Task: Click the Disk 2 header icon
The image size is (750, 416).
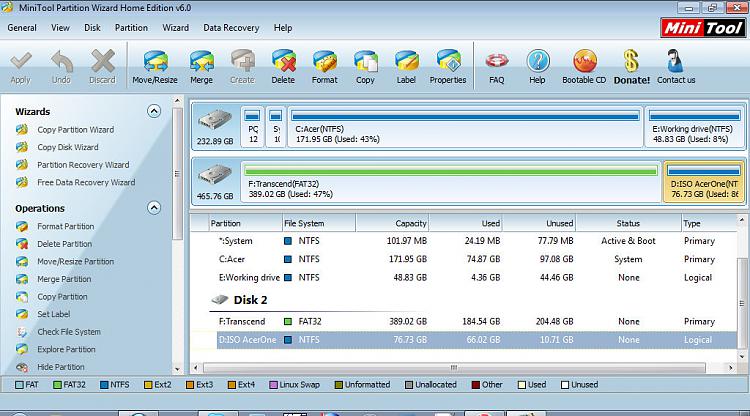Action: click(220, 300)
